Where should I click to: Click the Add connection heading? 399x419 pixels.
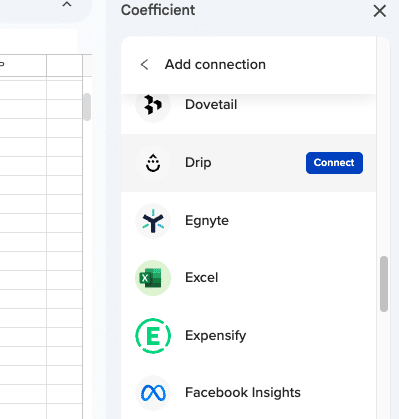coord(215,65)
